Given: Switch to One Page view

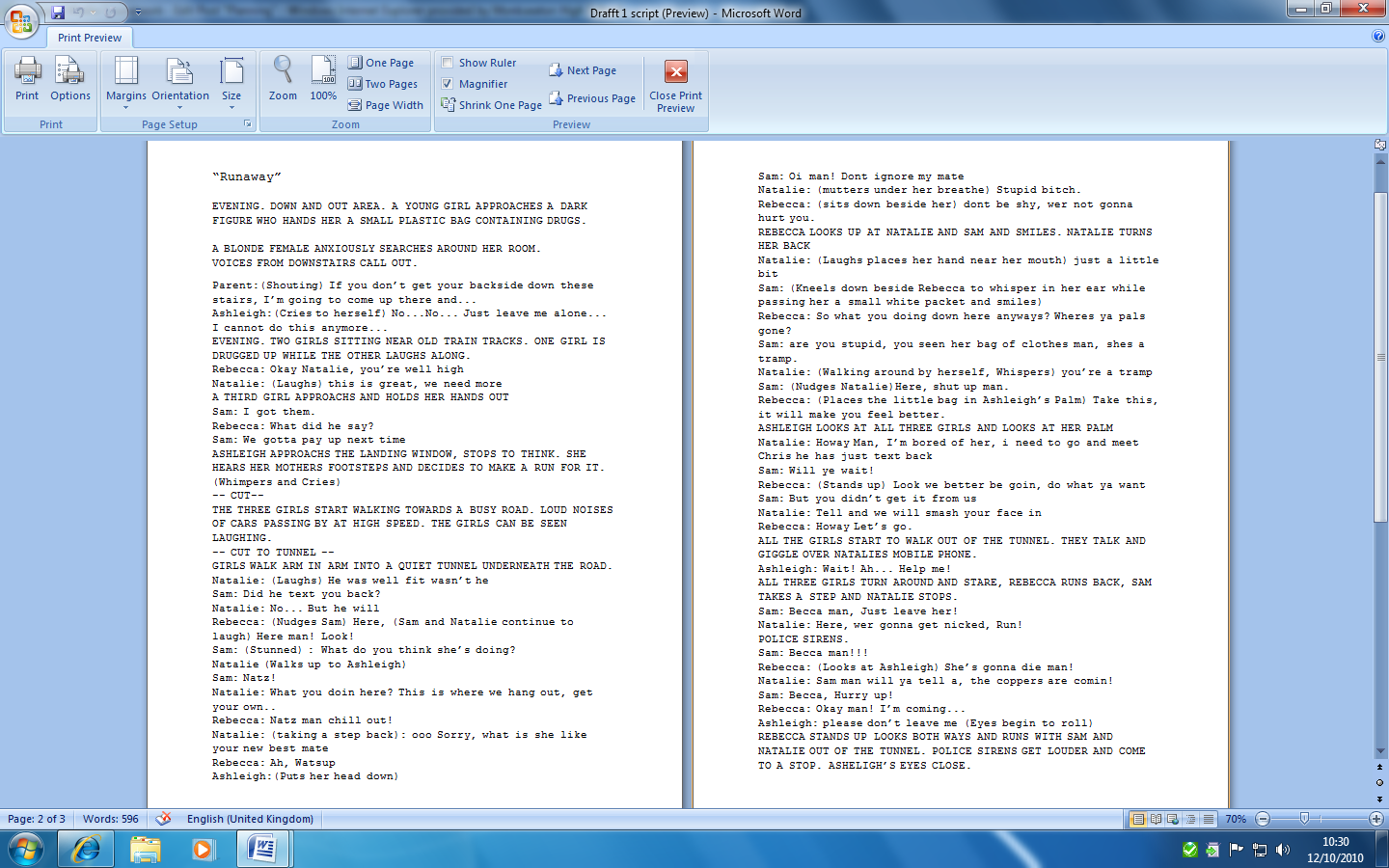Looking at the screenshot, I should 381,63.
